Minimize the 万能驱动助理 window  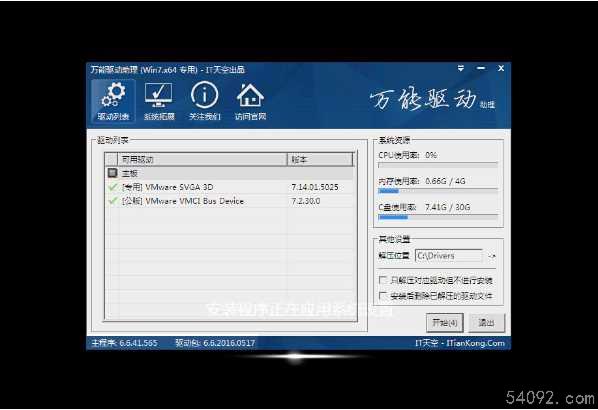coord(481,68)
